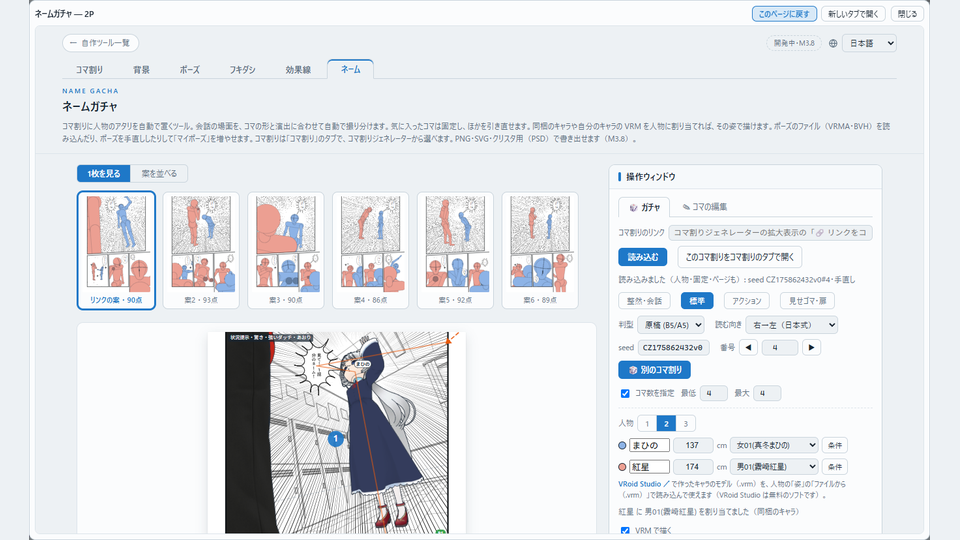Image resolution: width=960 pixels, height=540 pixels.
Task: Click next number arrow beside 番号
Action: (811, 347)
